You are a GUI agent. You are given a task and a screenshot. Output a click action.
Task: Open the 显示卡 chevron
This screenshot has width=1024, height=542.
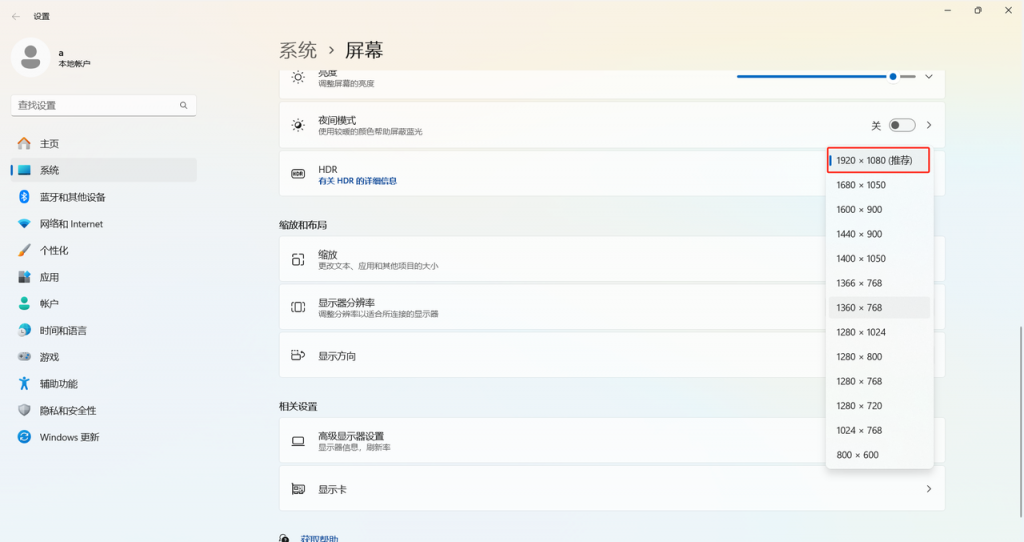[929, 488]
